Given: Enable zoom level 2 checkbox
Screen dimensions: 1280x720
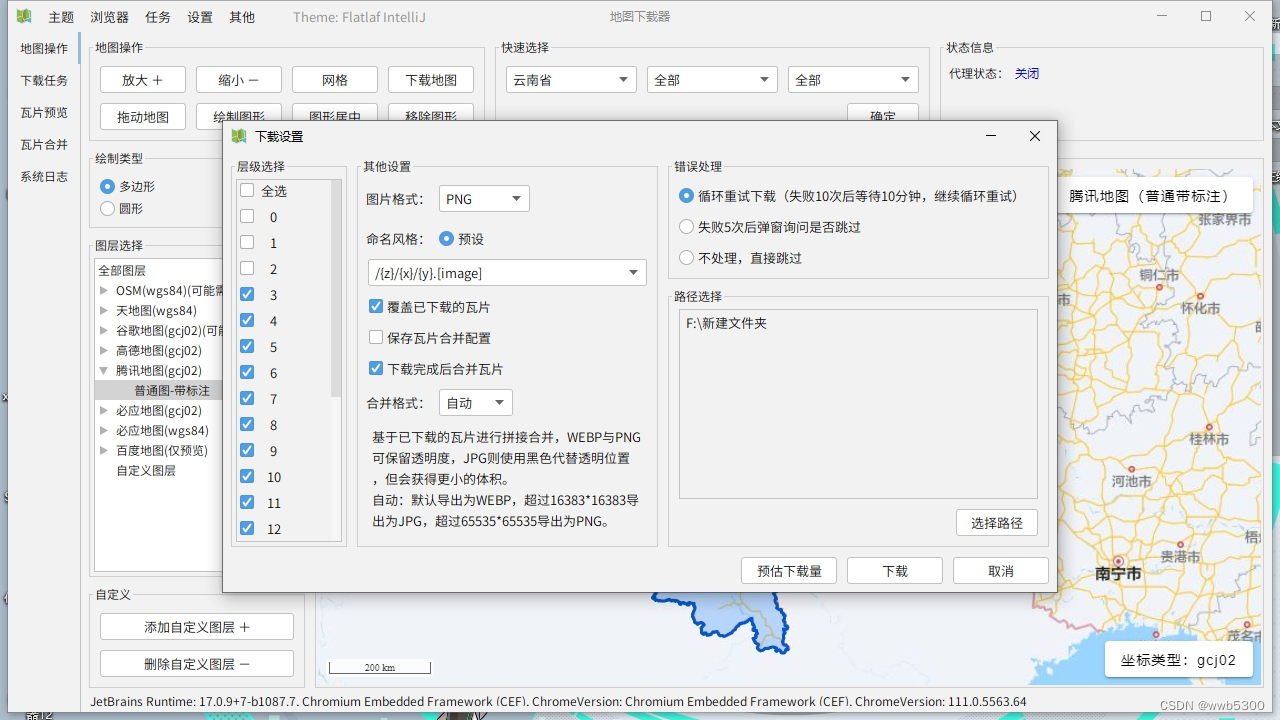Looking at the screenshot, I should pos(247,268).
